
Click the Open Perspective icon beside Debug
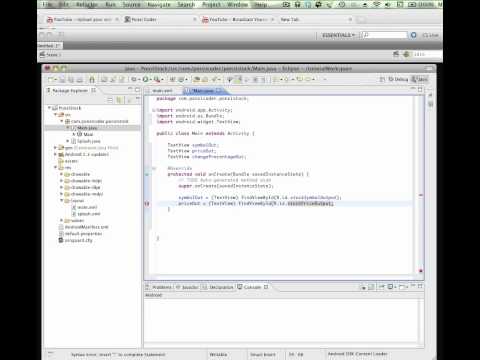382,79
